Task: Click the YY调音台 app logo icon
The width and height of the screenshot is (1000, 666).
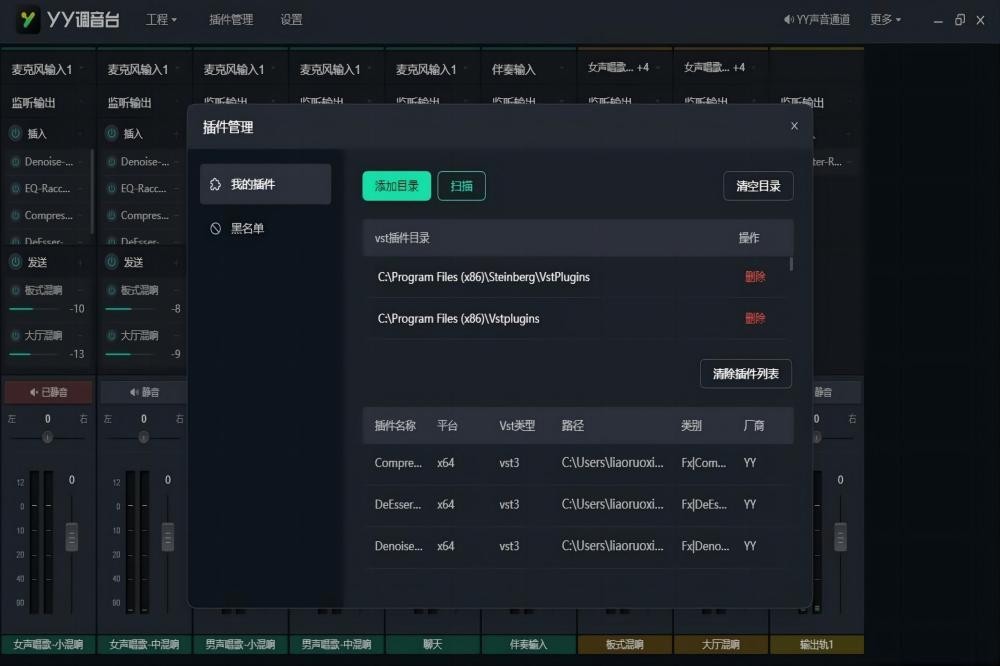Action: coord(26,19)
